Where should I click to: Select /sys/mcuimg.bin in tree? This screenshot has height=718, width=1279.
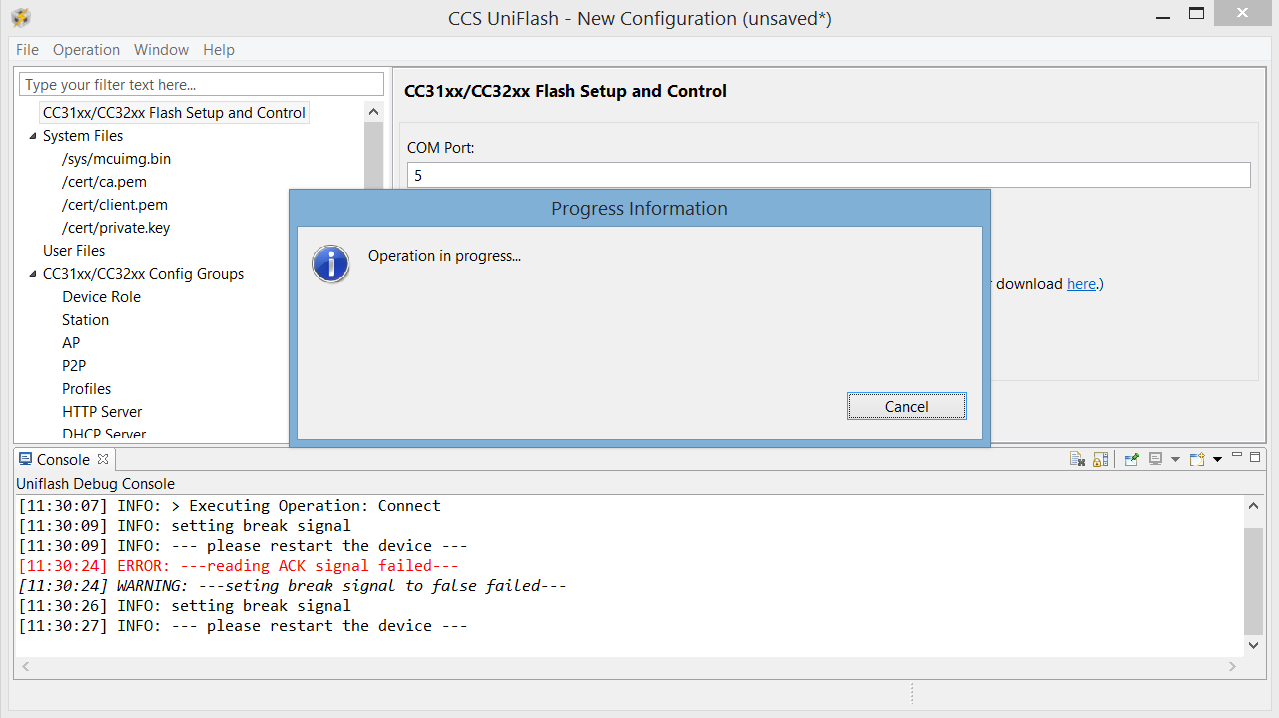[116, 159]
